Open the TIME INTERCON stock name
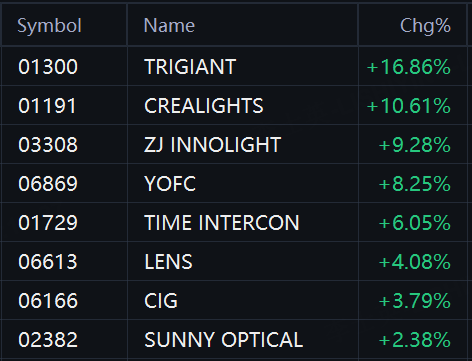The image size is (472, 361). (x=222, y=223)
